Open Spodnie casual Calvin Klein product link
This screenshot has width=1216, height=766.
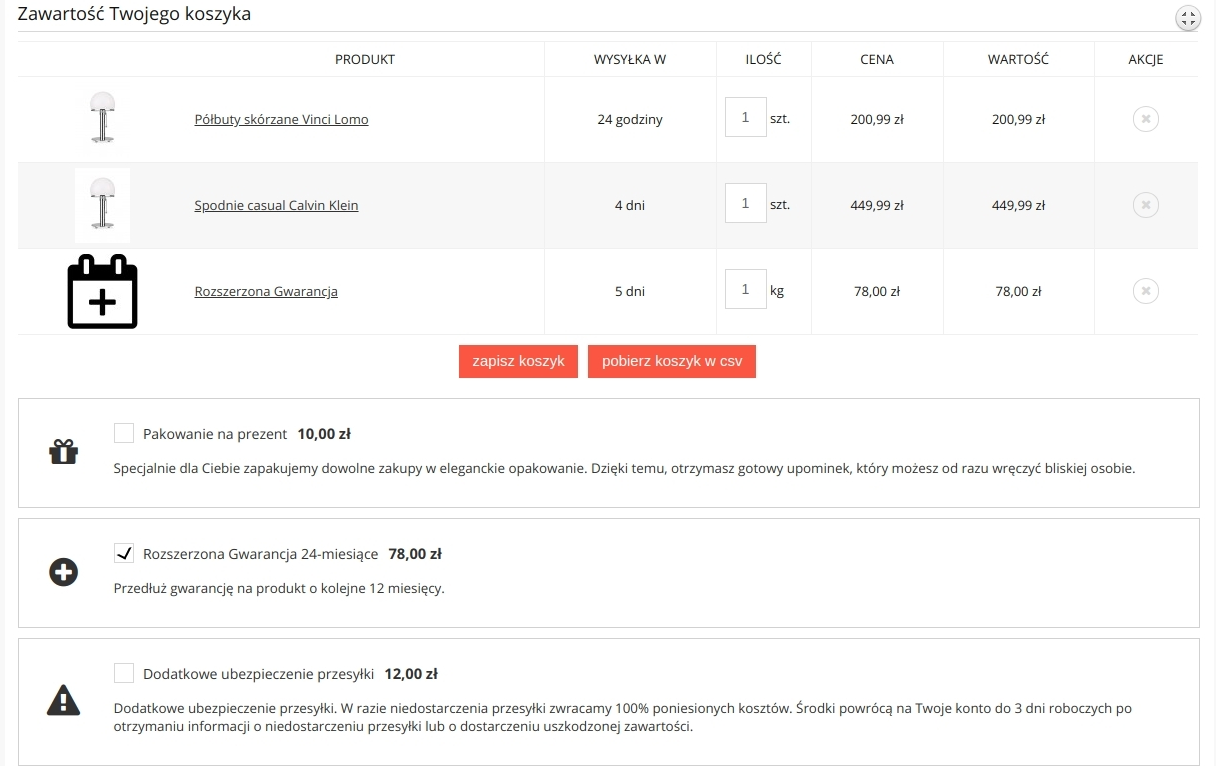point(276,205)
